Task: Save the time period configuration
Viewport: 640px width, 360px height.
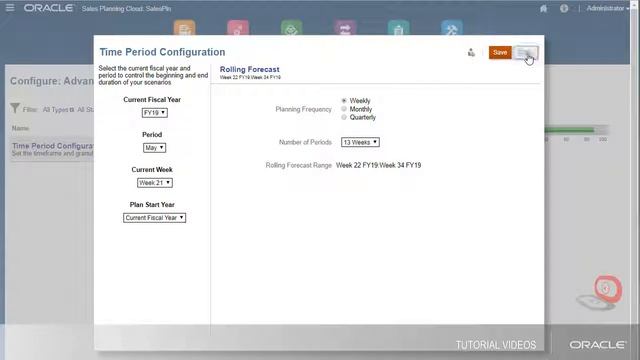Action: [500, 52]
